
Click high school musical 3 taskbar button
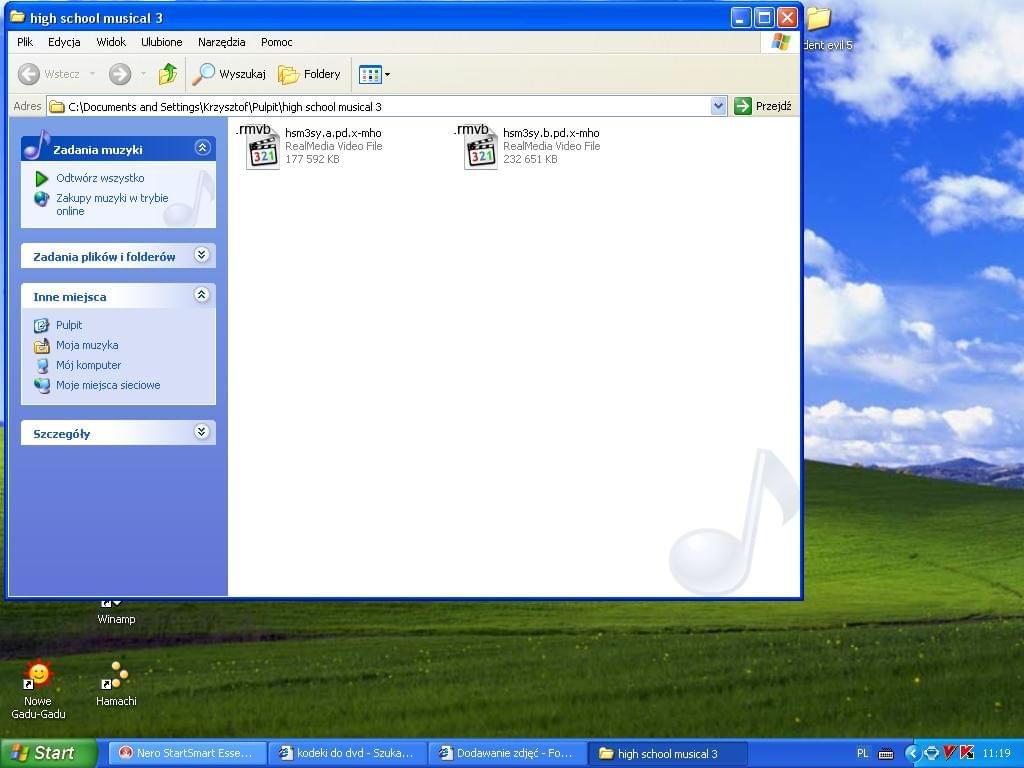tap(667, 754)
